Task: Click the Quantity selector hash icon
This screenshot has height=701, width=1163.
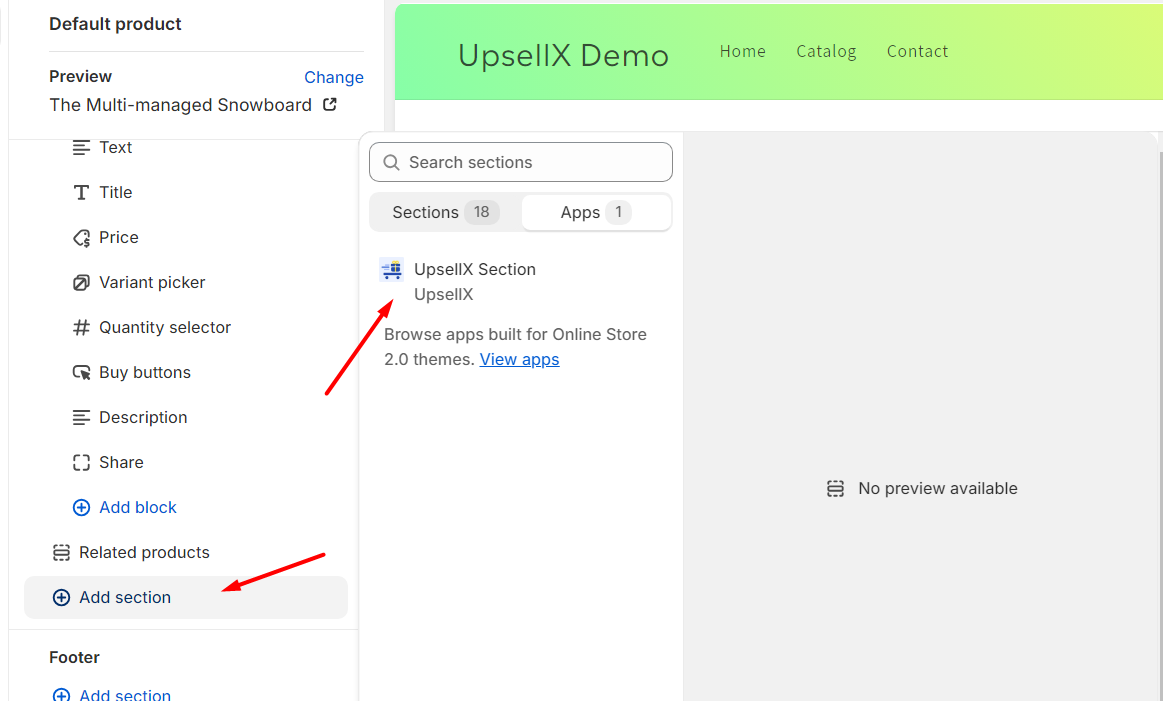Action: tap(81, 328)
